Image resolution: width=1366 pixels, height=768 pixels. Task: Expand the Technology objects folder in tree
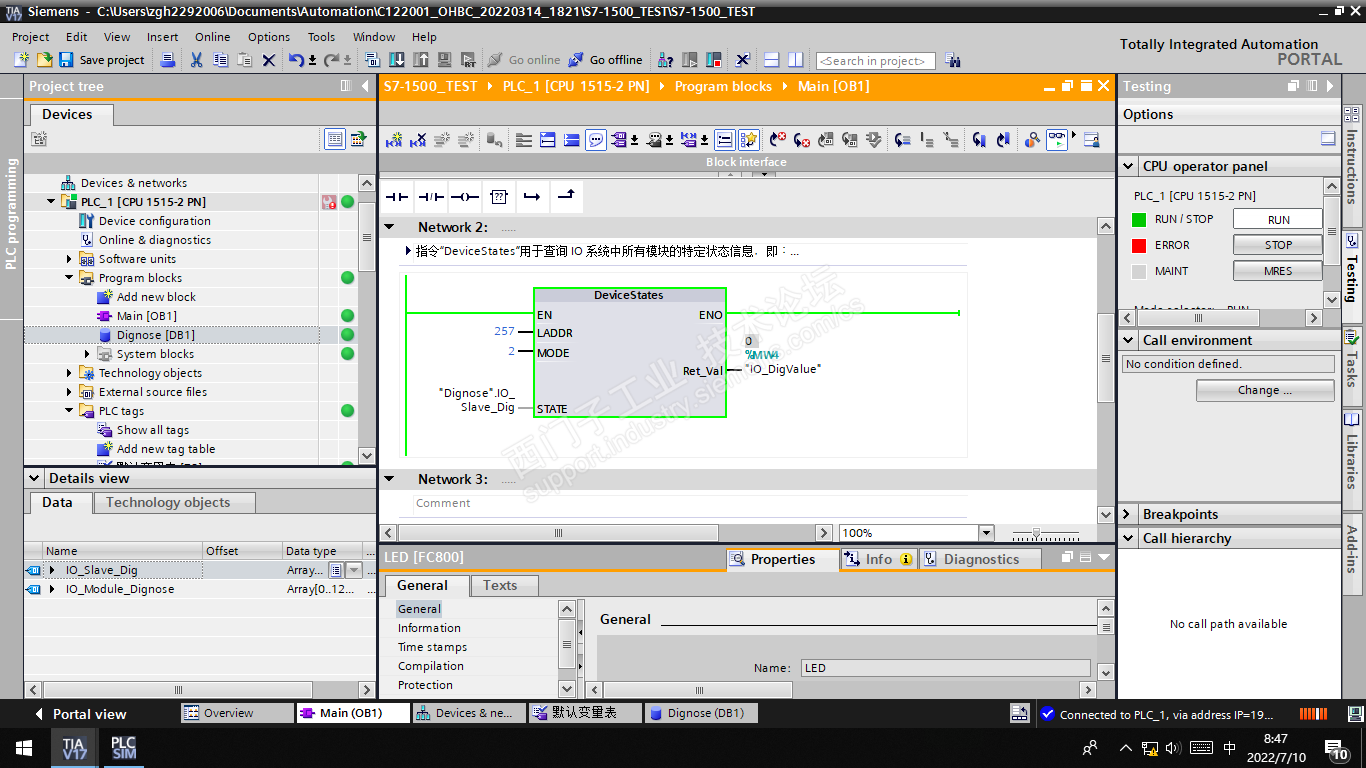tap(70, 373)
